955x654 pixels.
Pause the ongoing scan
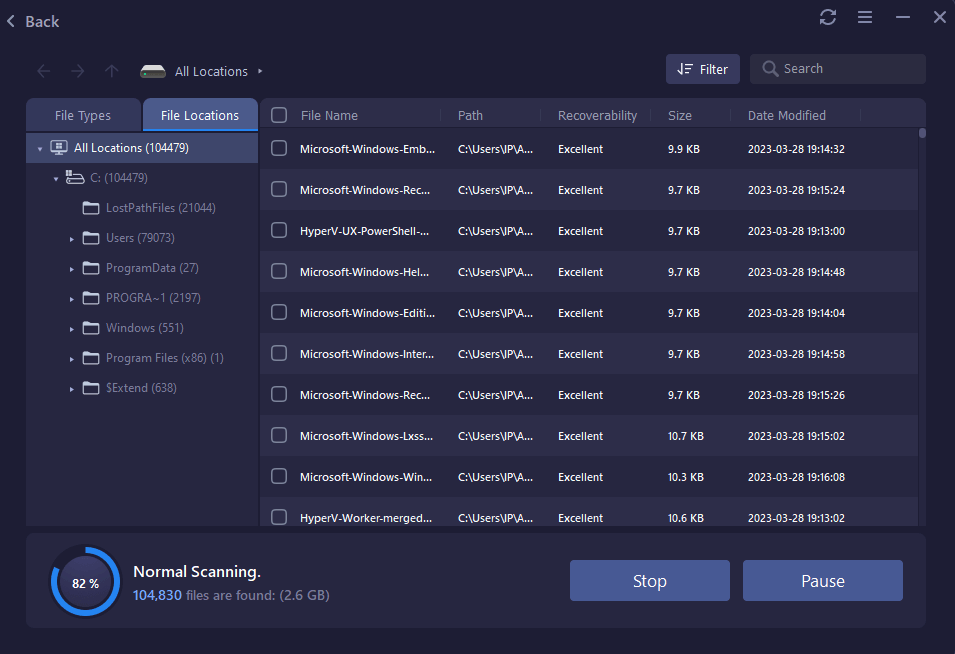[822, 580]
